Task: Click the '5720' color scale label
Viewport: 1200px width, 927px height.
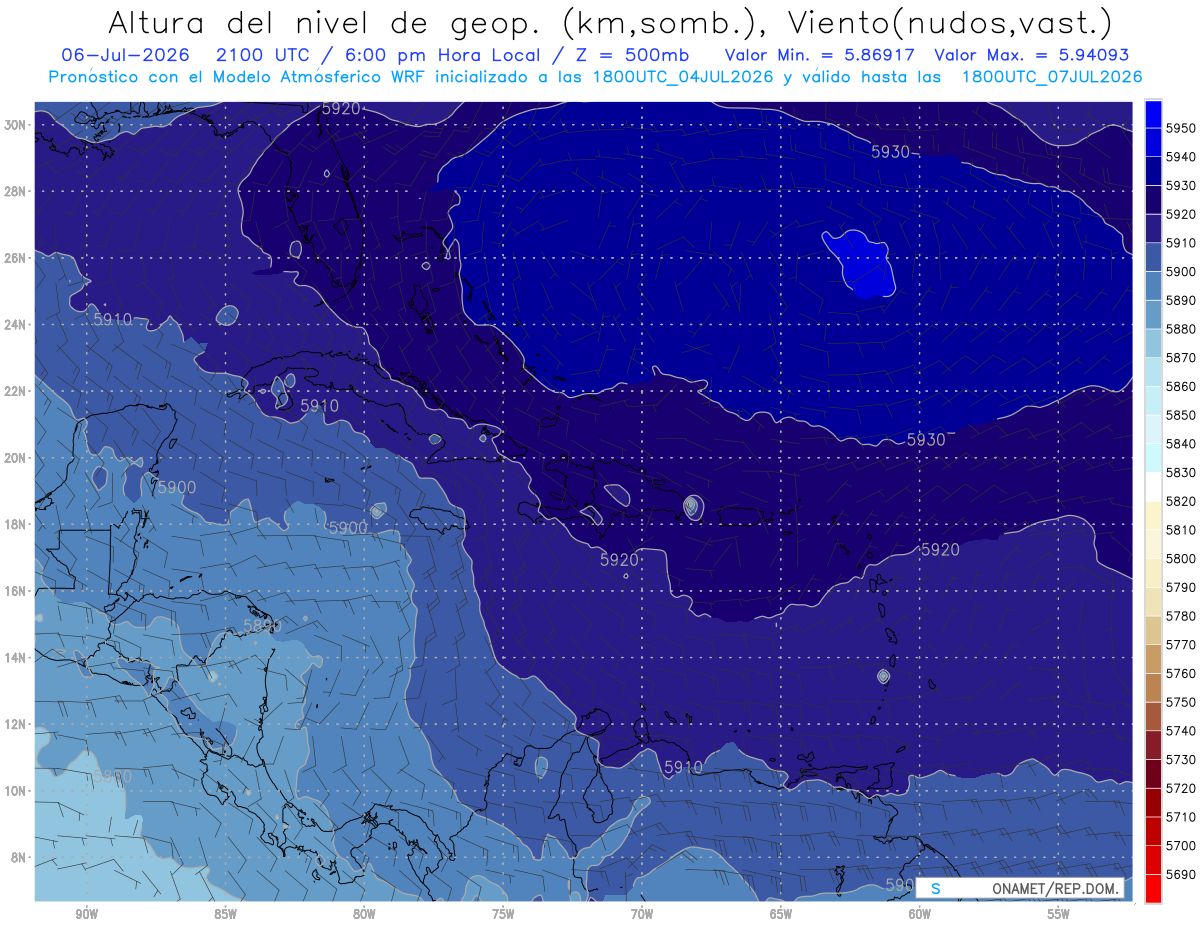Action: pyautogui.click(x=1180, y=788)
